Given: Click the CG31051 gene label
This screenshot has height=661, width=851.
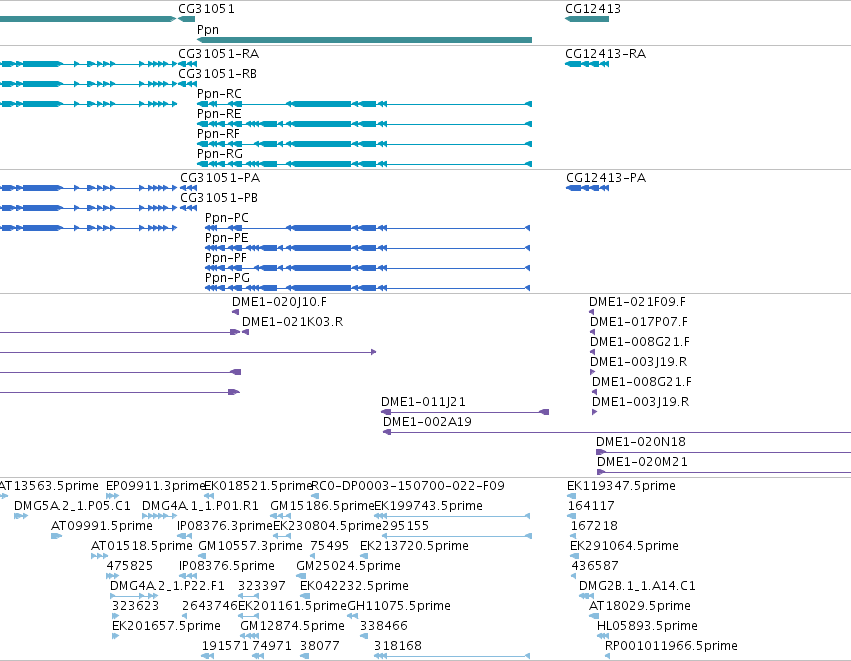Looking at the screenshot, I should click(x=206, y=9).
